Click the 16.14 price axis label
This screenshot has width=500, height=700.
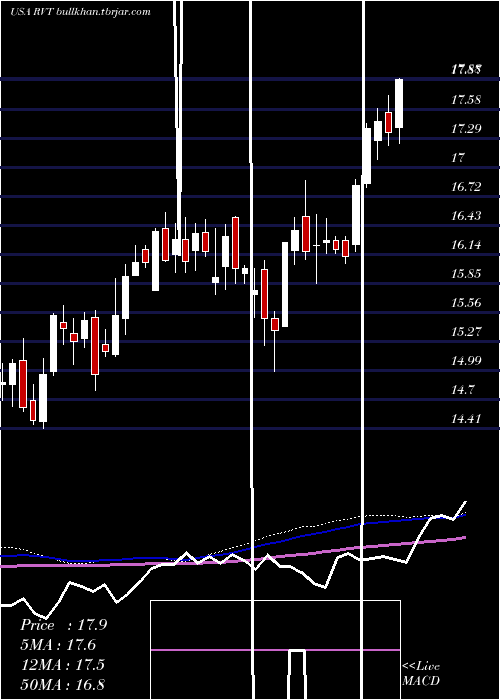click(x=466, y=245)
